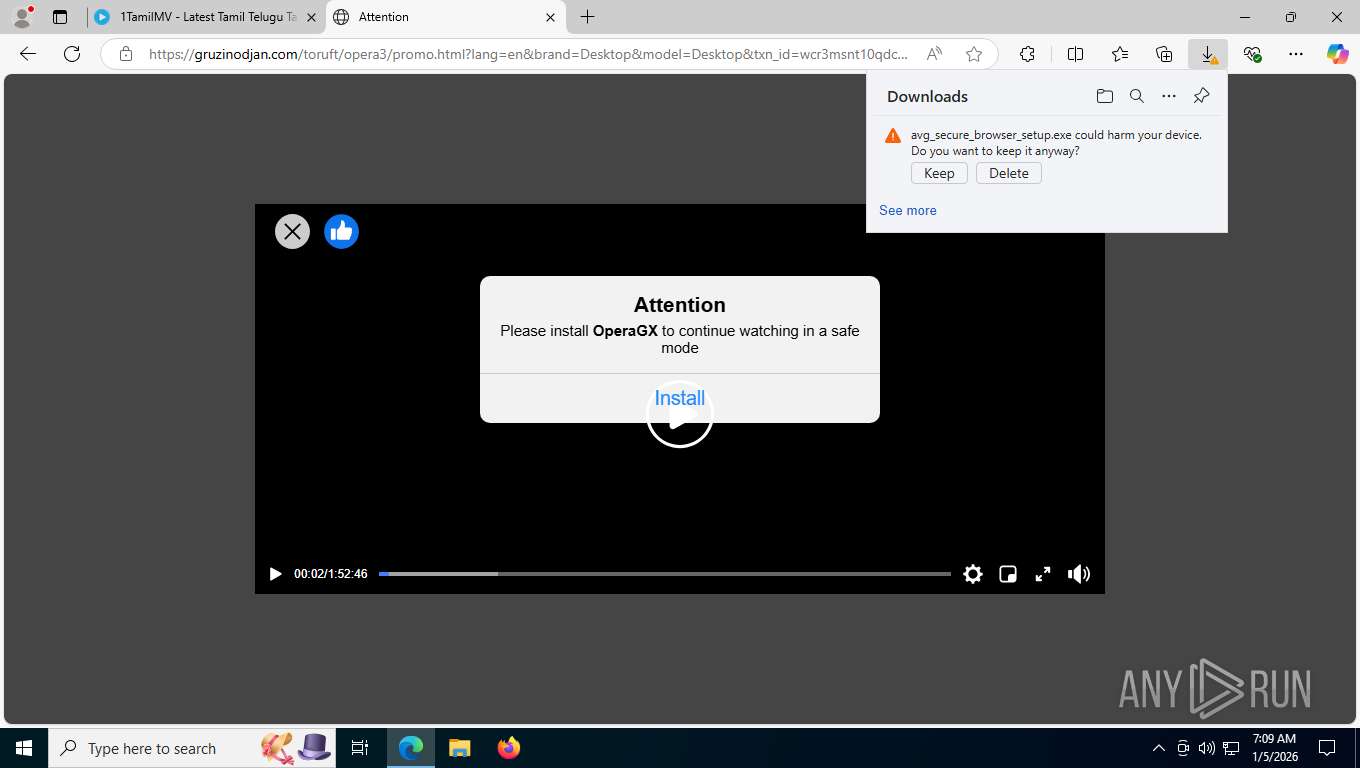This screenshot has width=1360, height=768.
Task: Open the system tray volume icon
Action: [1207, 748]
